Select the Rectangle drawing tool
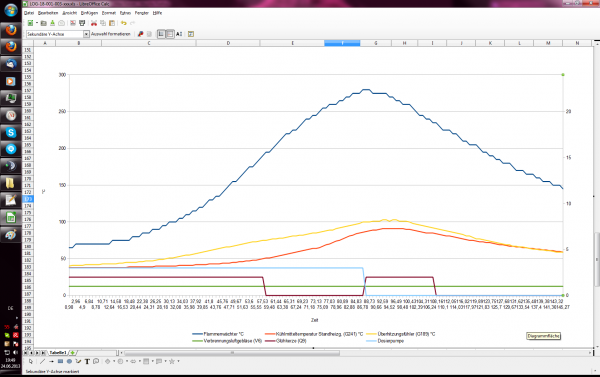Viewport: 600px width, 377px height. 60,361
